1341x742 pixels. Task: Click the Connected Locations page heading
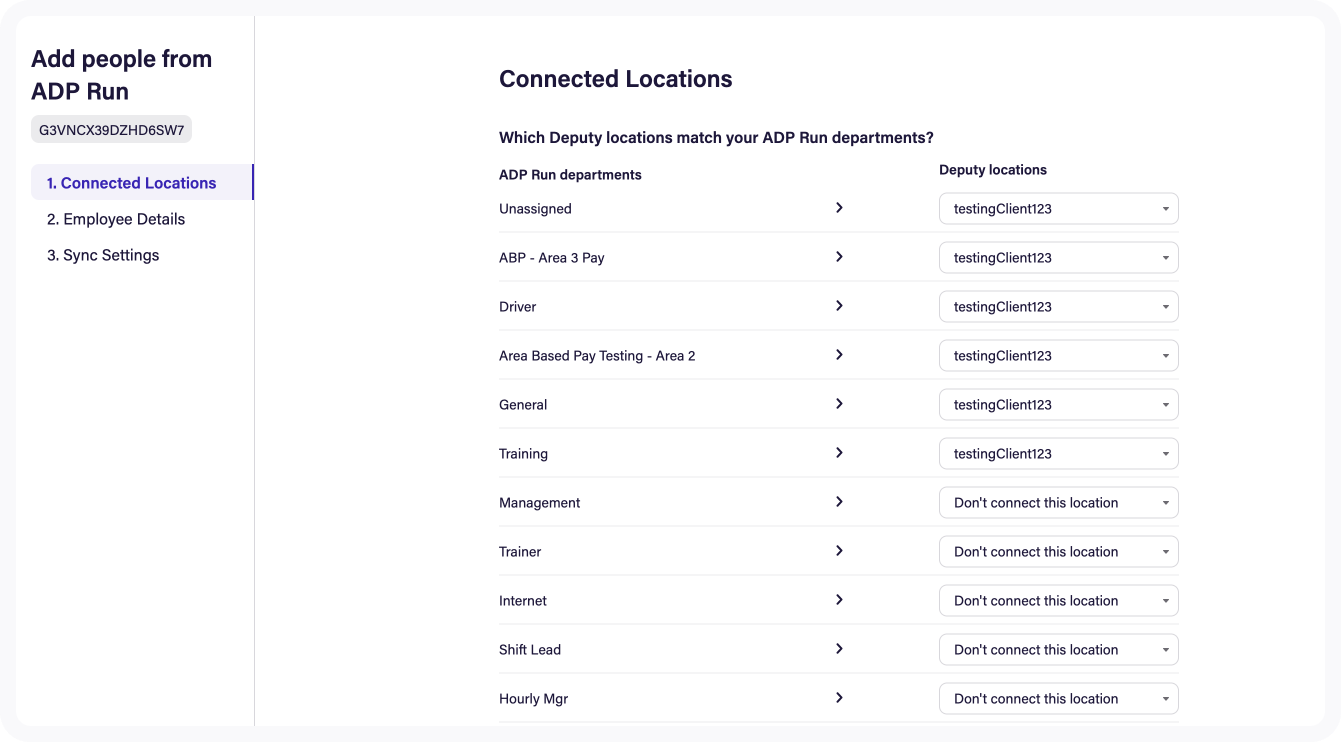coord(616,79)
